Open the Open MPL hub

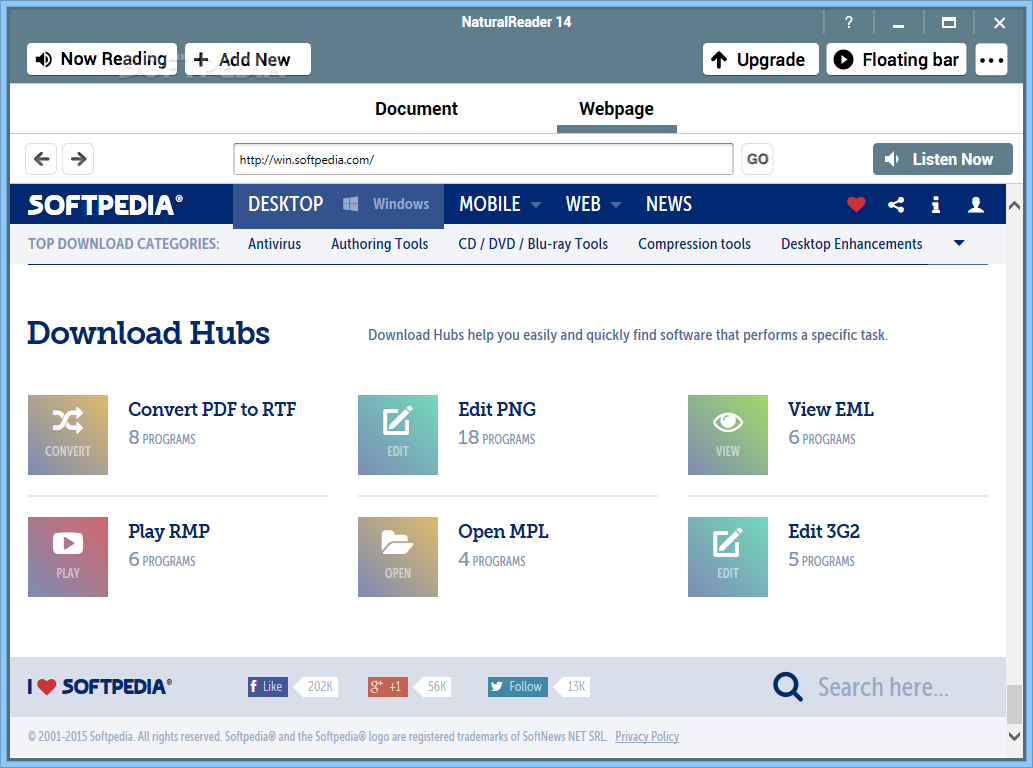coord(503,532)
